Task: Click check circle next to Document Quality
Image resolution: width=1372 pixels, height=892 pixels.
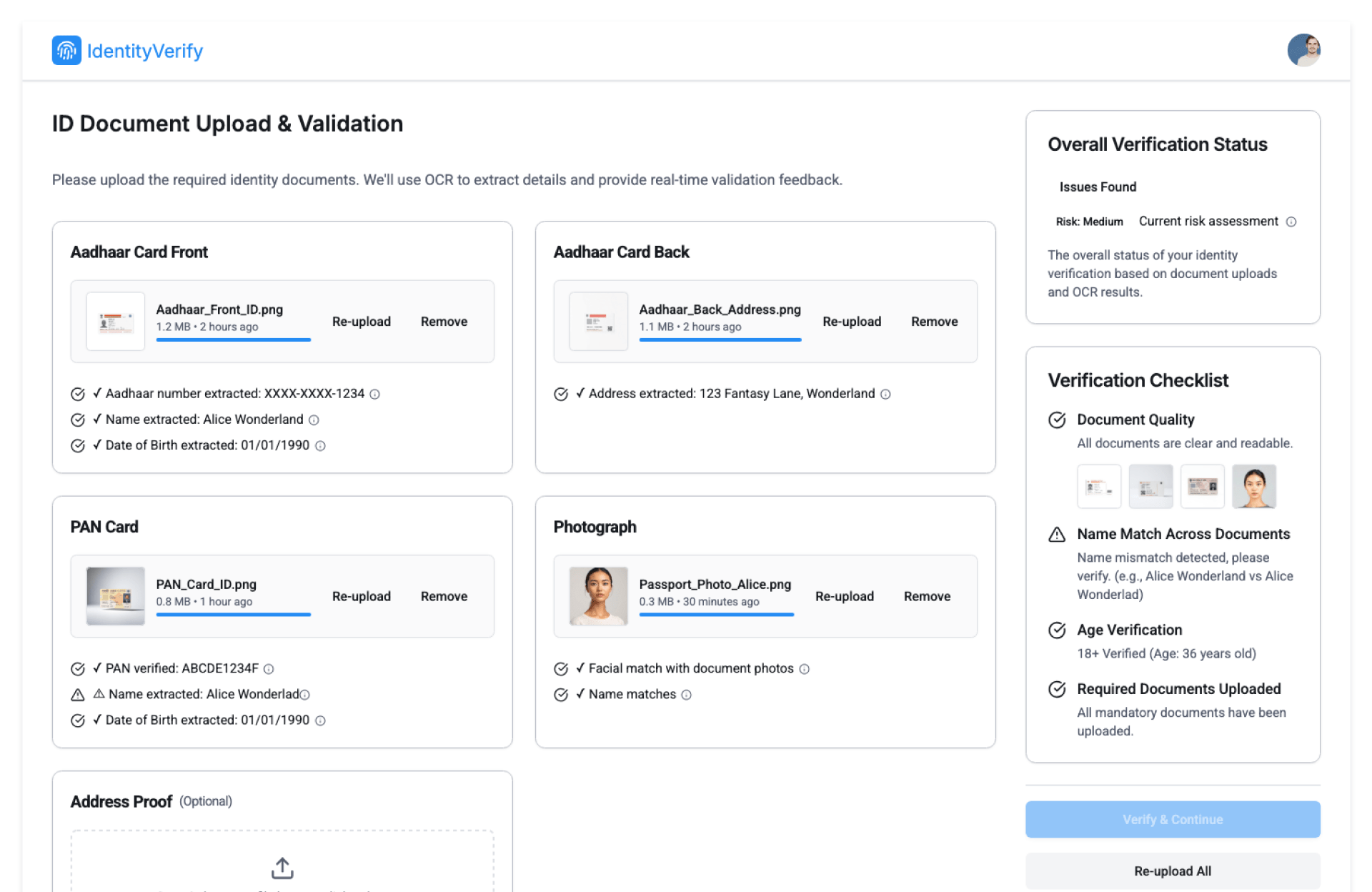Action: pos(1057,420)
